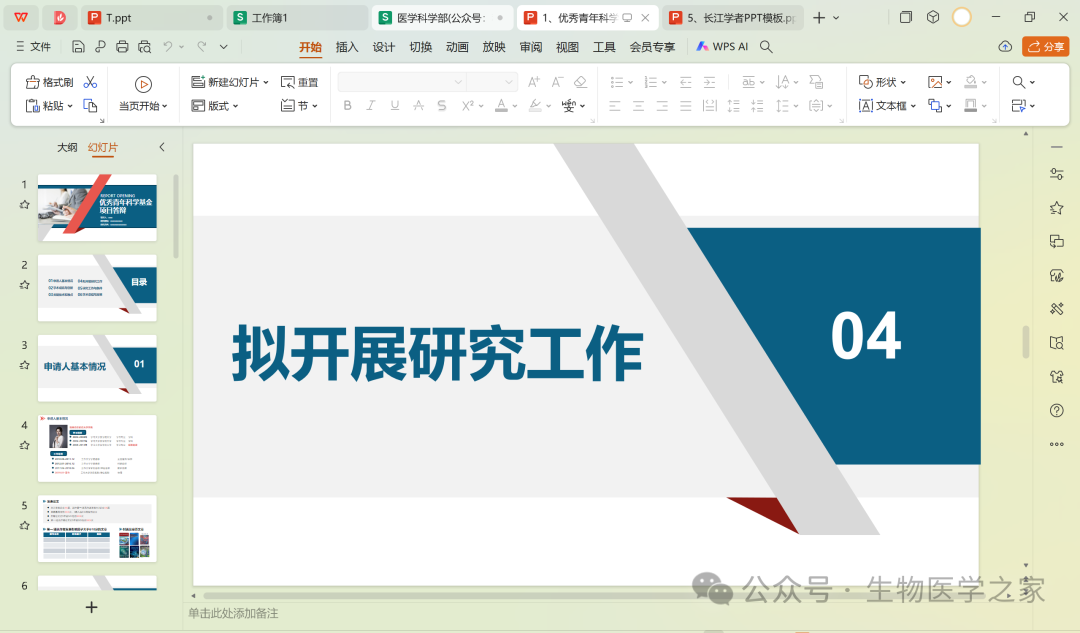This screenshot has width=1080, height=633.
Task: Click the print icon in quick access toolbar
Action: click(x=122, y=47)
